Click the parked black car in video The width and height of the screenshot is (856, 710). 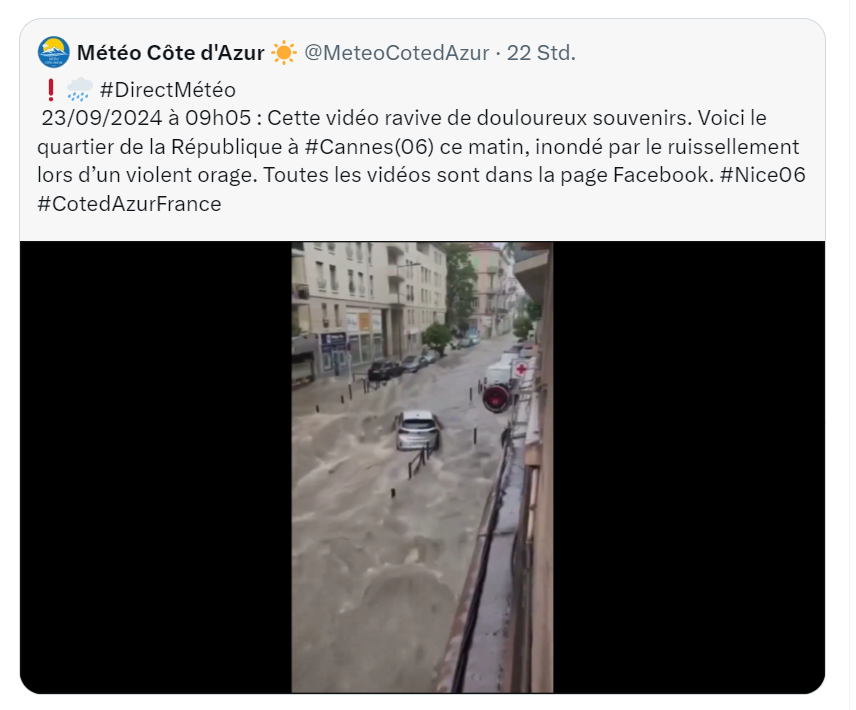[384, 370]
